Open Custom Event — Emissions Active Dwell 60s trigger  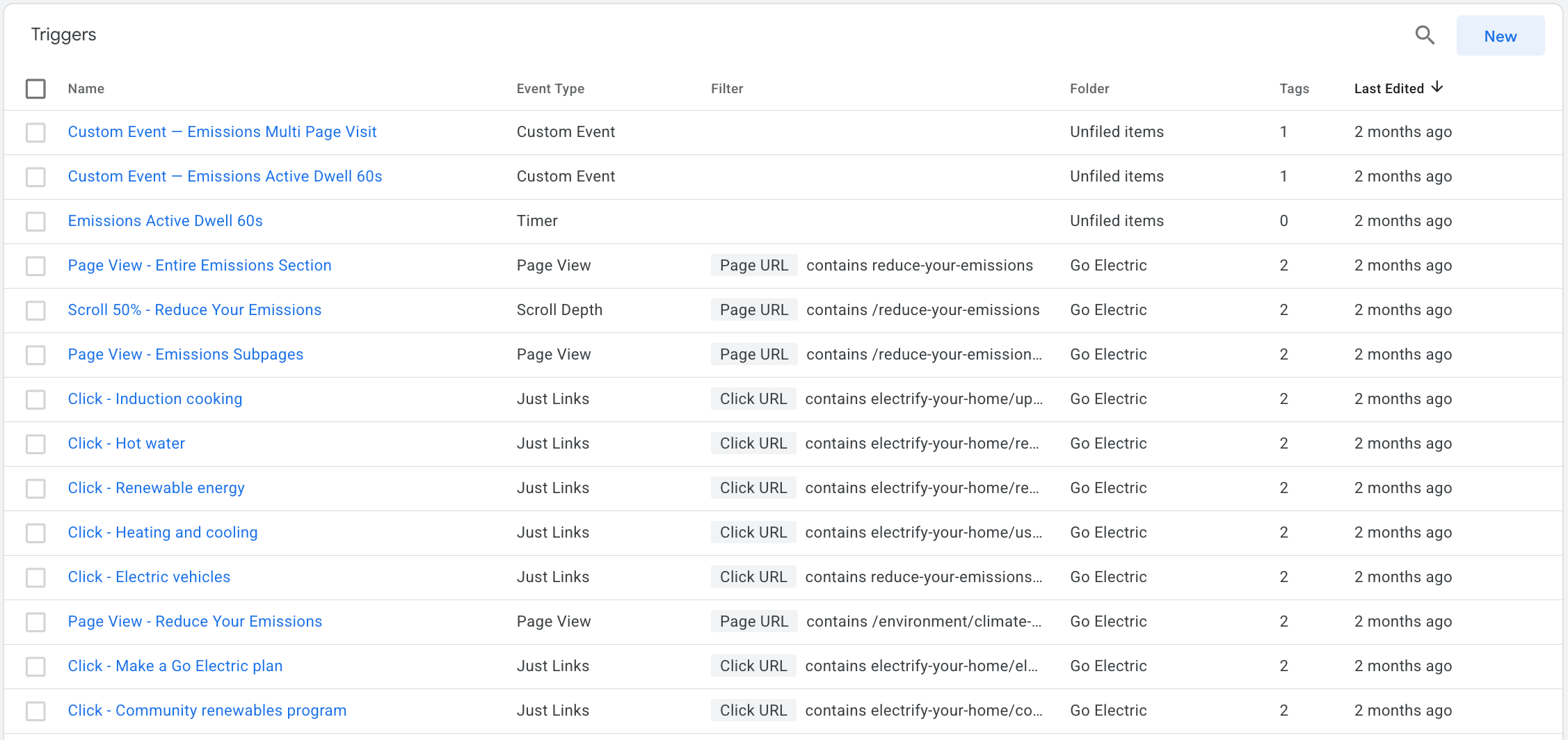225,176
